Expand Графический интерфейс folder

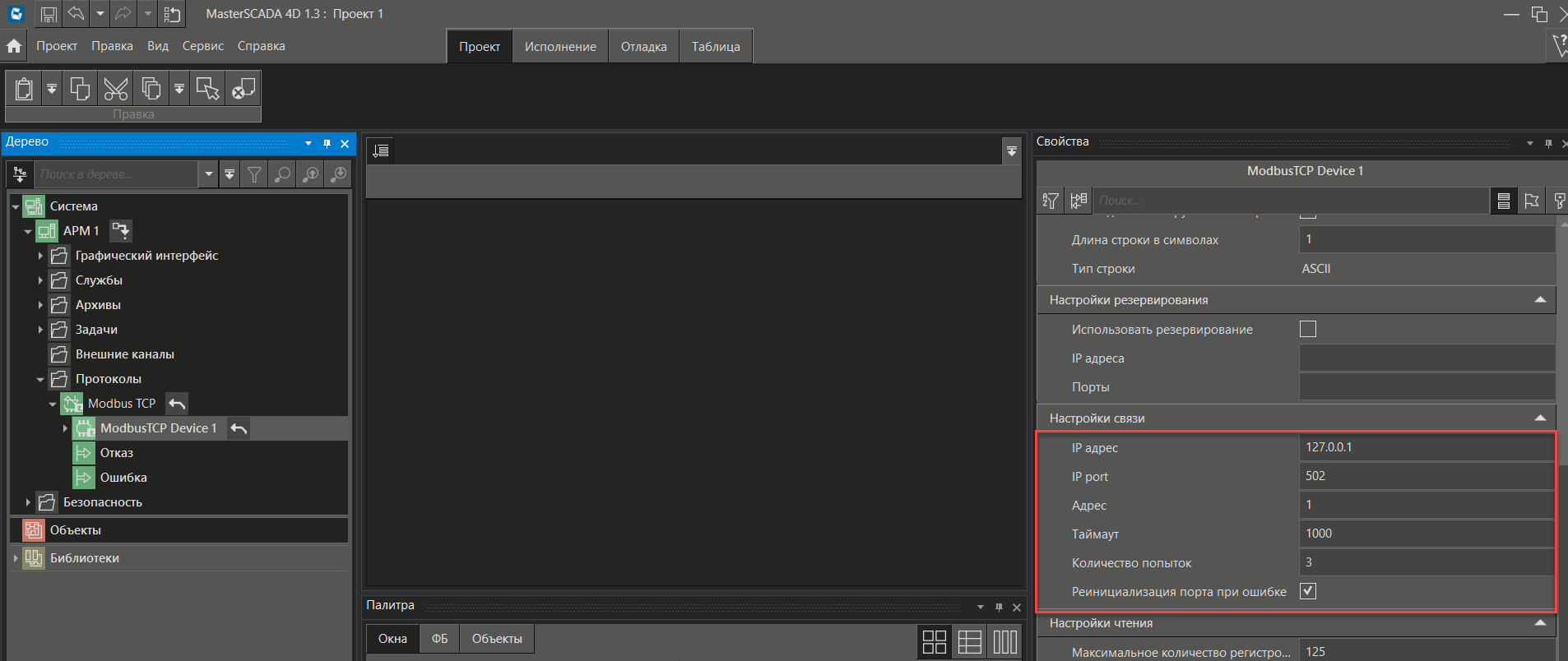point(40,256)
